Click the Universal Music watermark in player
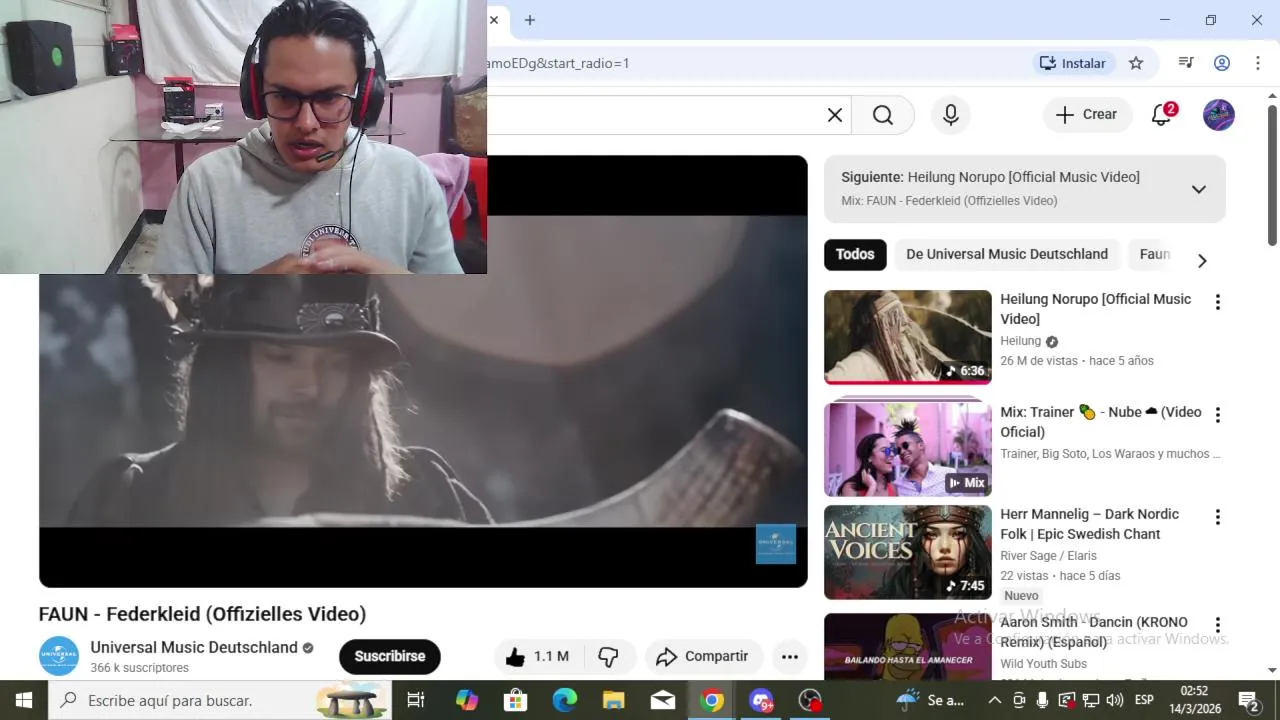 click(x=776, y=544)
